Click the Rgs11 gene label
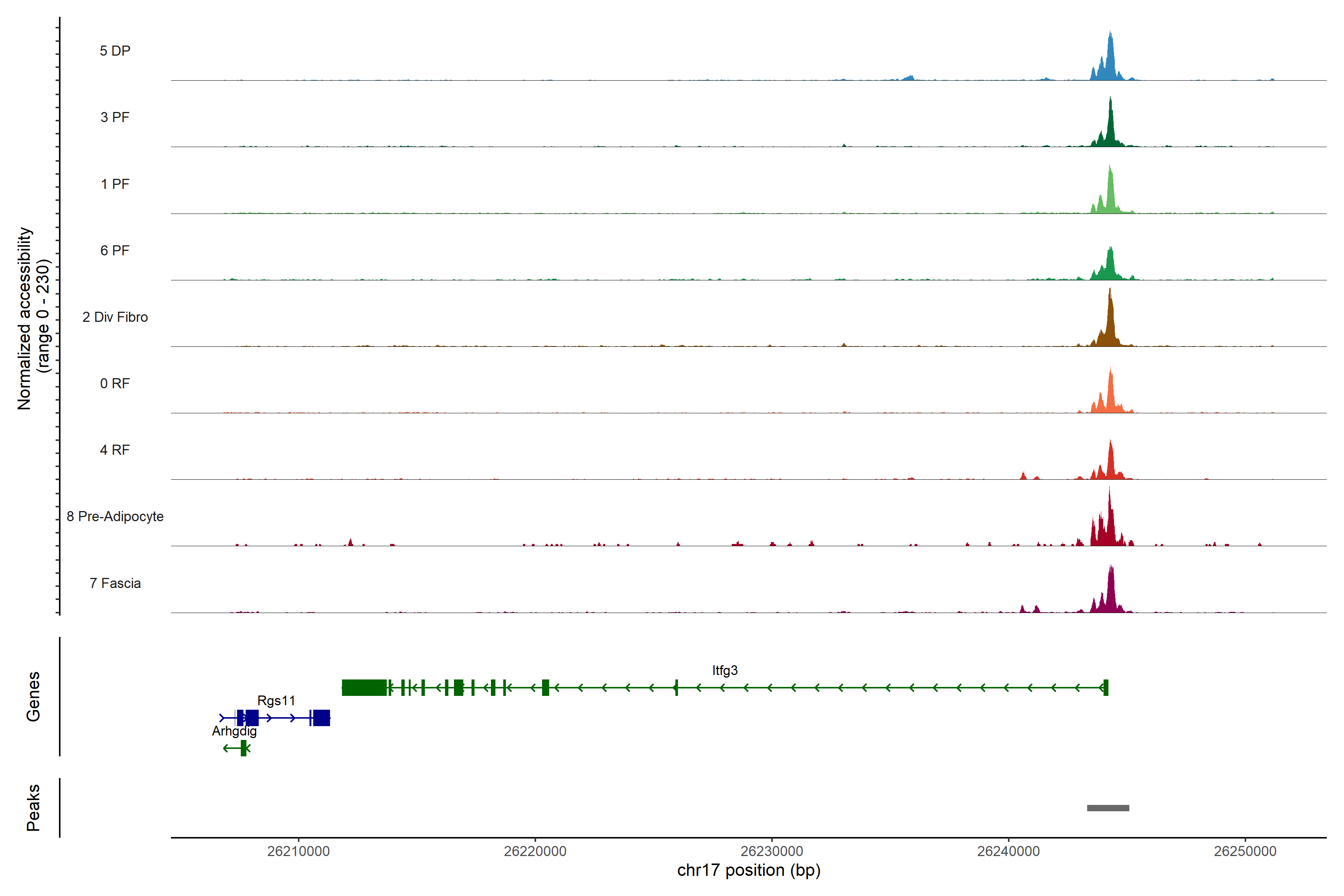This screenshot has width=1344, height=896. tap(276, 701)
